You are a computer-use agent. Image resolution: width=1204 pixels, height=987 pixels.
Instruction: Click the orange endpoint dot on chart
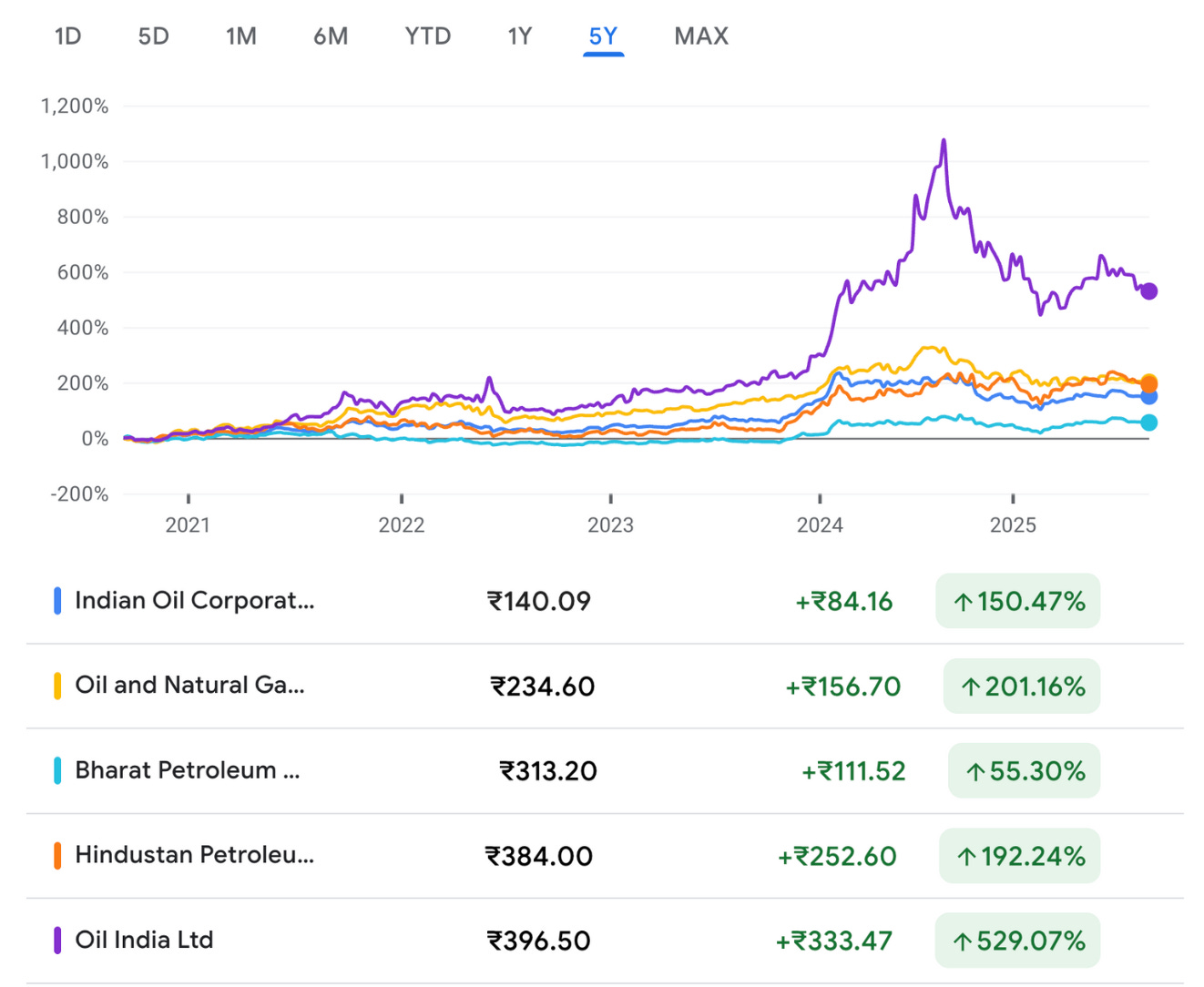1149,385
